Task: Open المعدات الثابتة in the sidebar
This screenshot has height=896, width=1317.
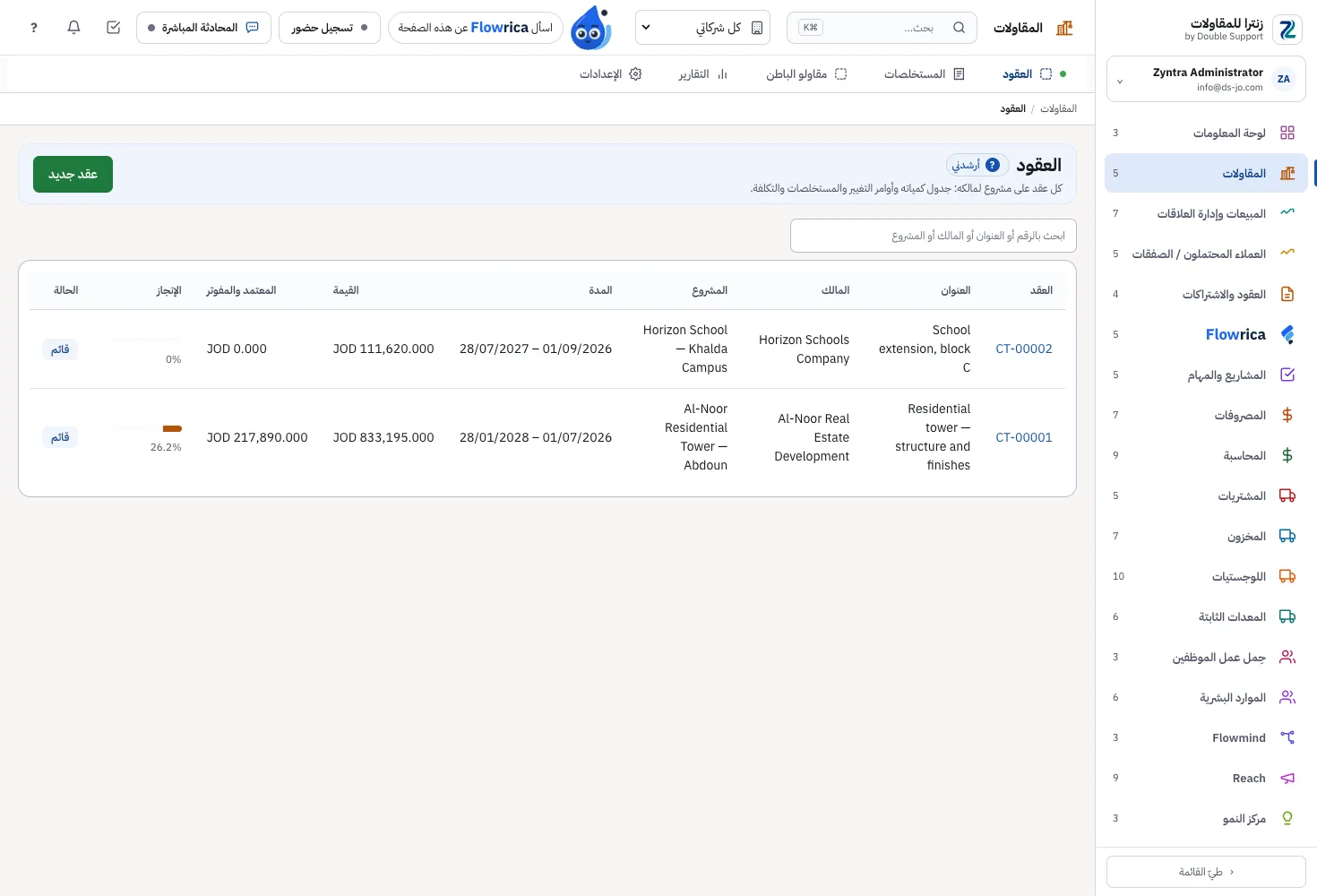Action: click(1206, 616)
